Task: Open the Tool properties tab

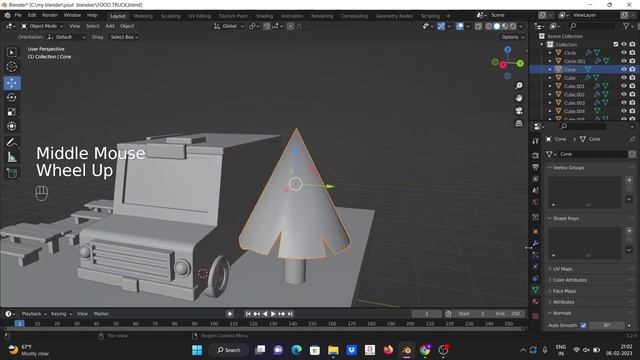Action: click(536, 141)
